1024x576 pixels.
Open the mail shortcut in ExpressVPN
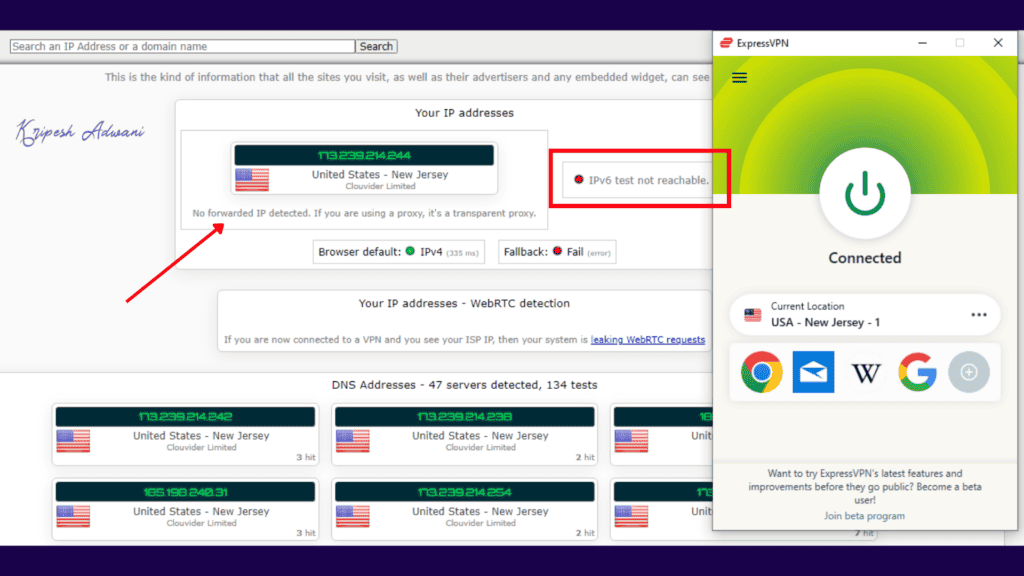(813, 371)
